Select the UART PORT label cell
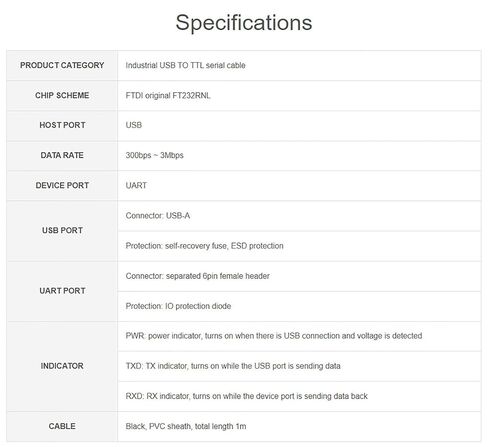The image size is (488, 447). (x=62, y=291)
